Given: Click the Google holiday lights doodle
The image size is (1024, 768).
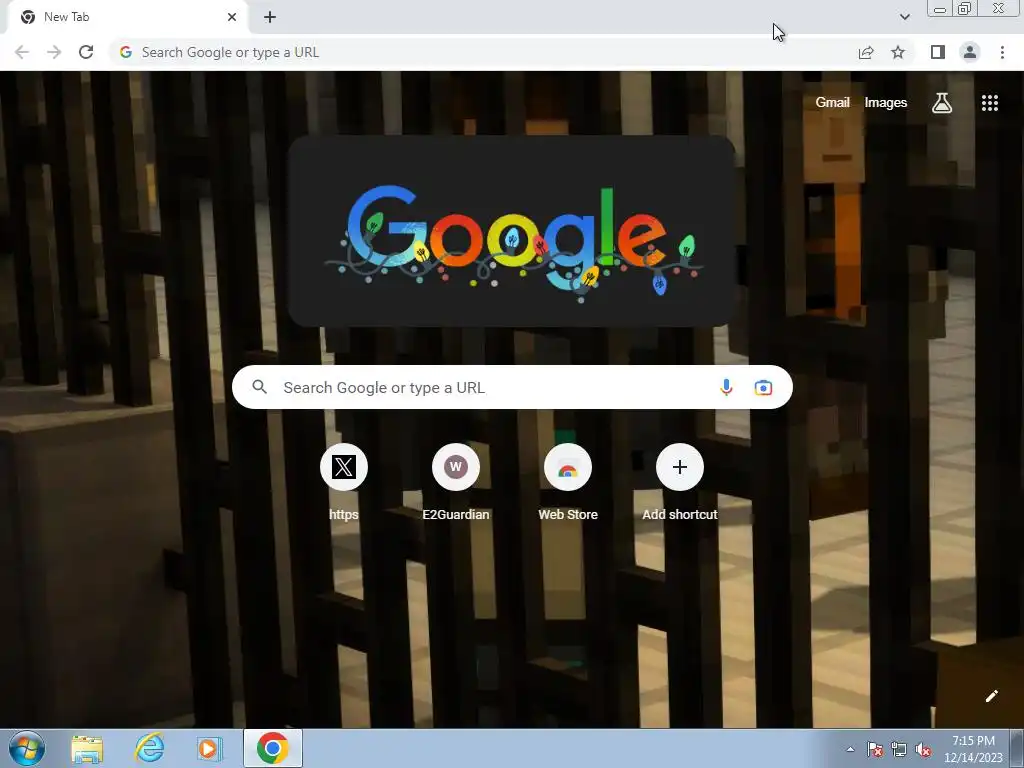Looking at the screenshot, I should point(512,231).
